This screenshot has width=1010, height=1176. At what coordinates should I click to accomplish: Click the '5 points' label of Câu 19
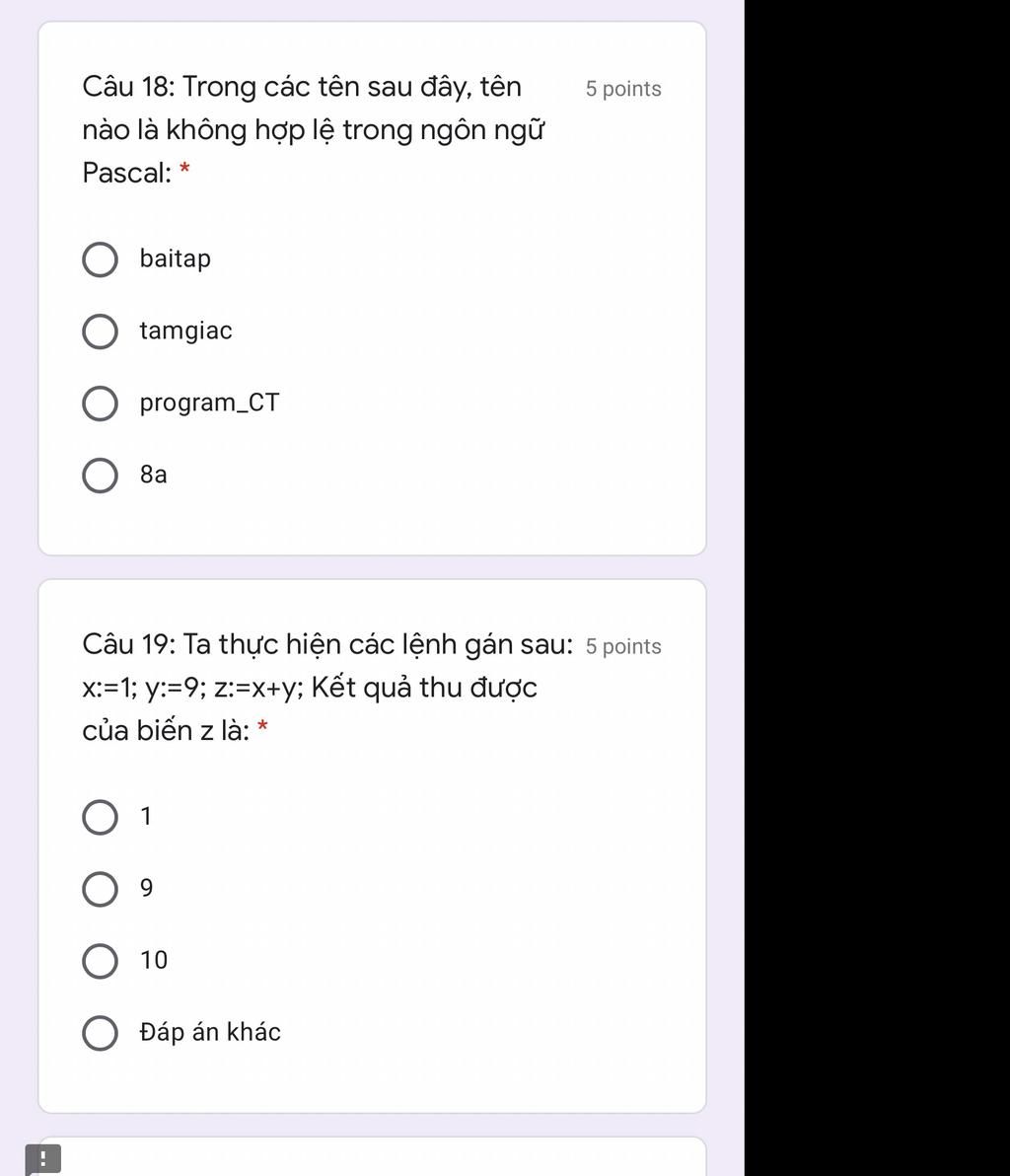coord(623,646)
